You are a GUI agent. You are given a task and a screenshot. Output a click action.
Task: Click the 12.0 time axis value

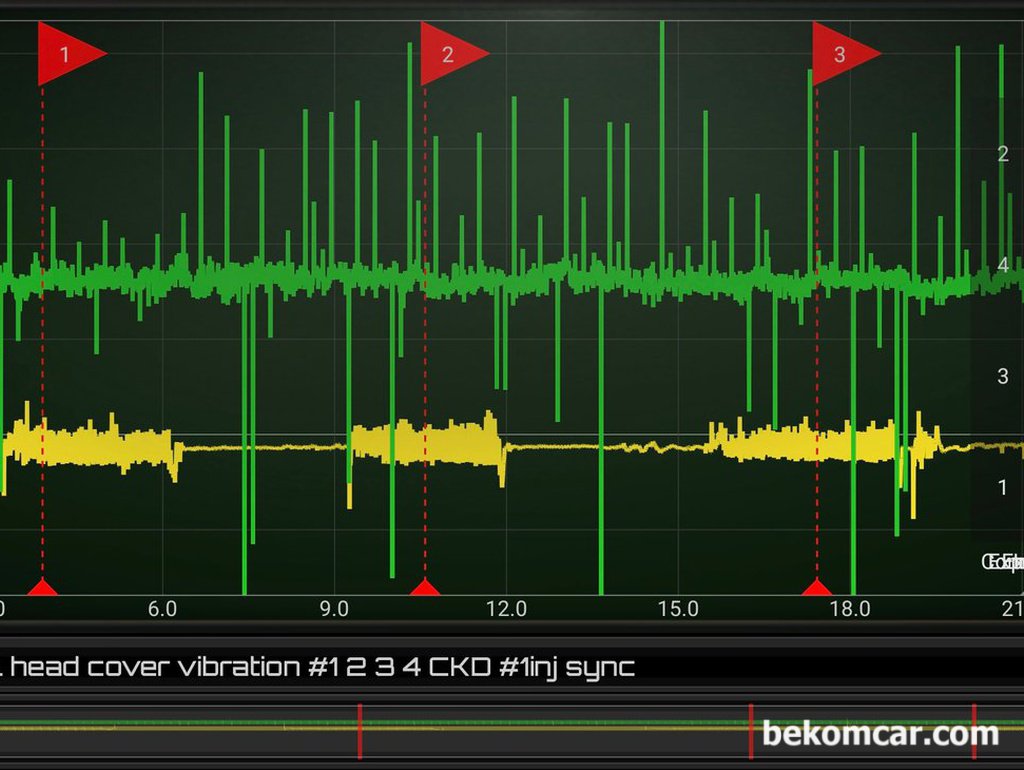pyautogui.click(x=506, y=609)
